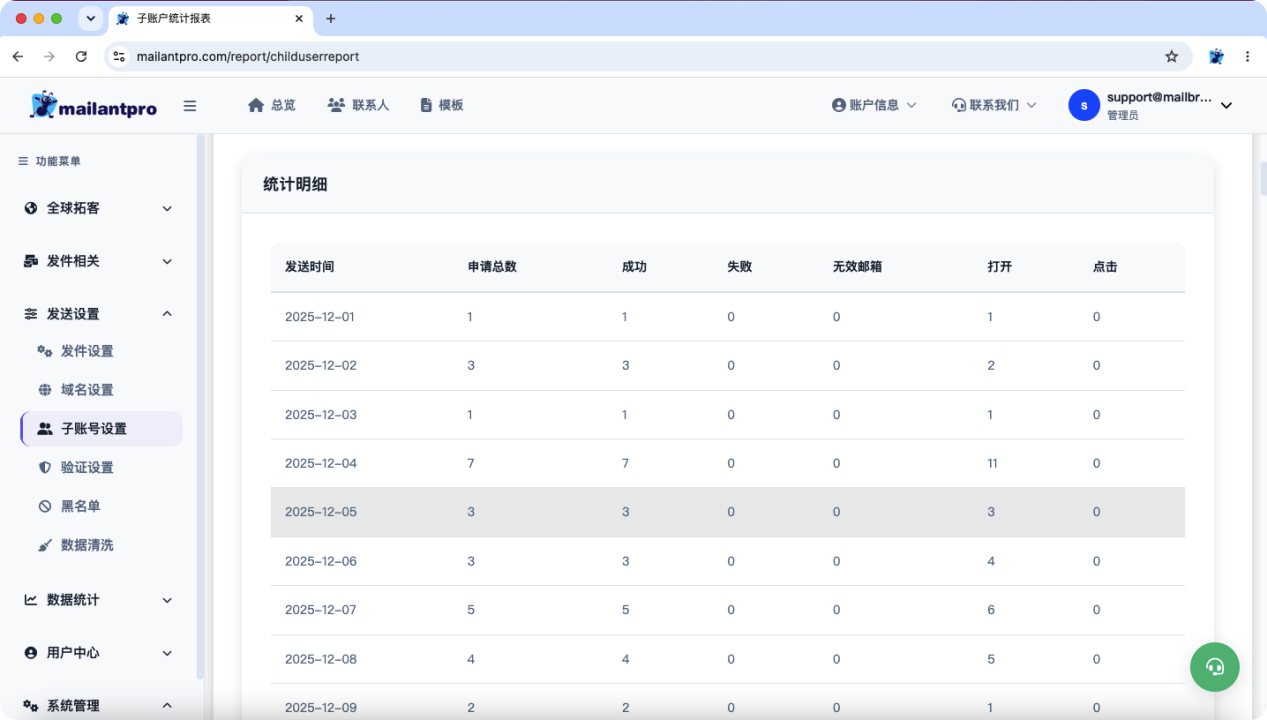Open a new browser tab with plus
Image resolution: width=1267 pixels, height=720 pixels.
(331, 18)
